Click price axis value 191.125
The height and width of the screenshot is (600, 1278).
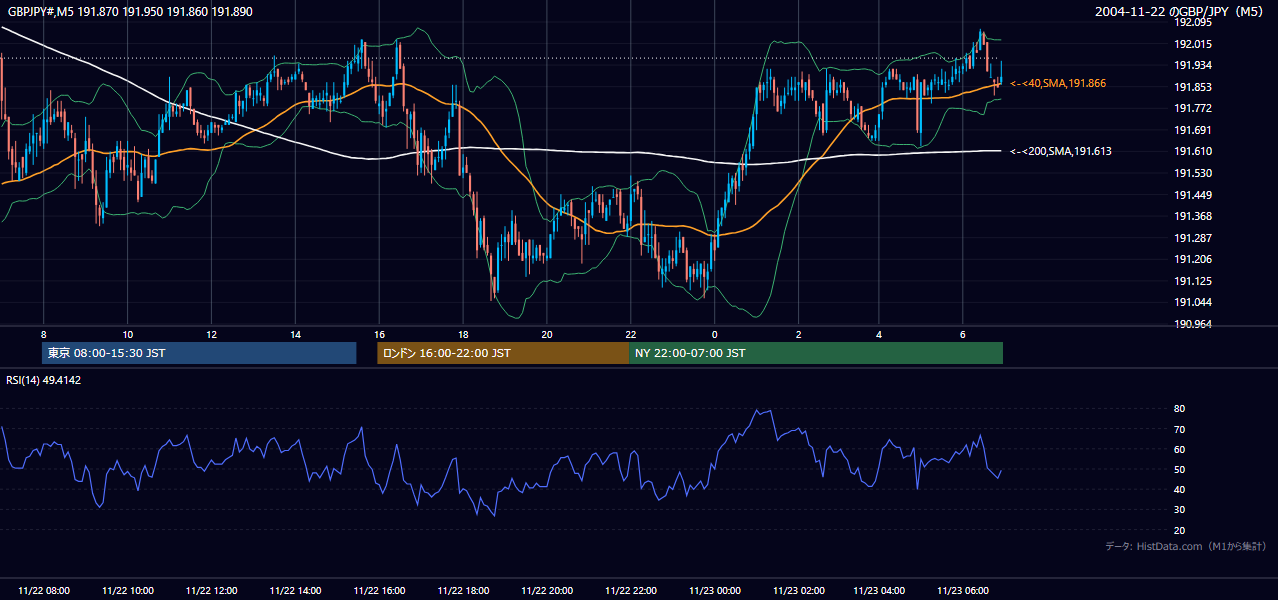1193,281
